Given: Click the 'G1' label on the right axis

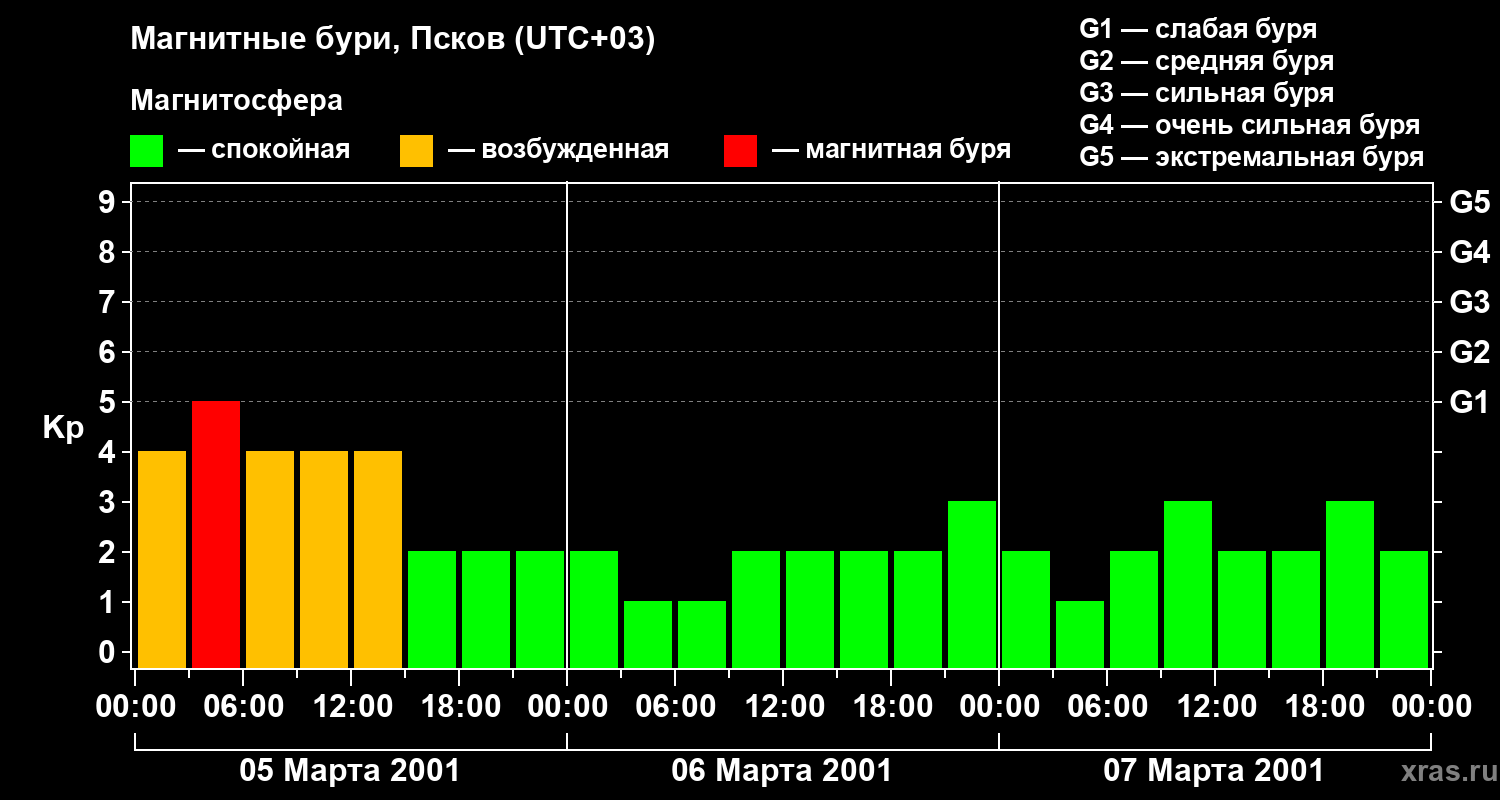Looking at the screenshot, I should click(1469, 402).
